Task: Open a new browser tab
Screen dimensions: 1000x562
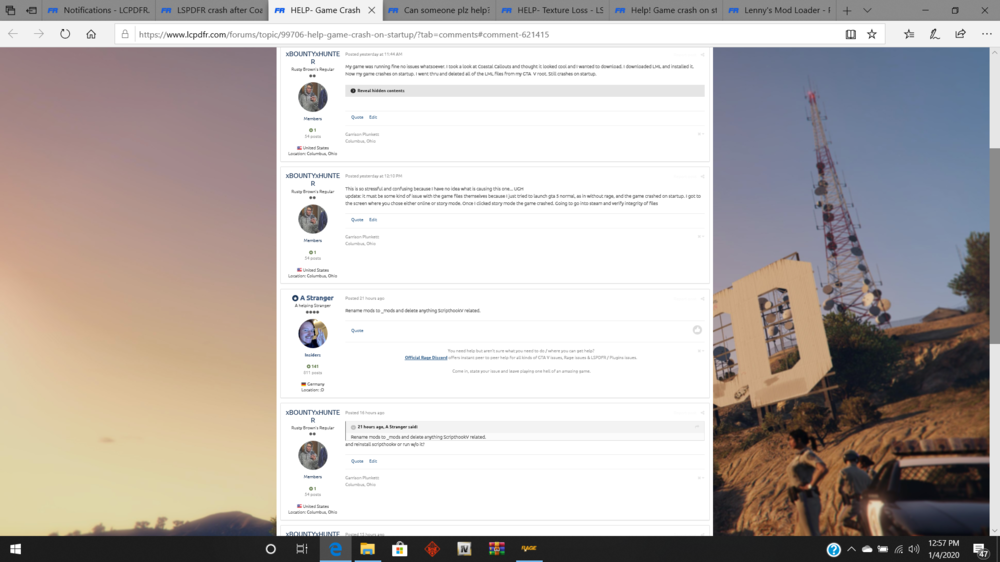Action: [x=847, y=10]
